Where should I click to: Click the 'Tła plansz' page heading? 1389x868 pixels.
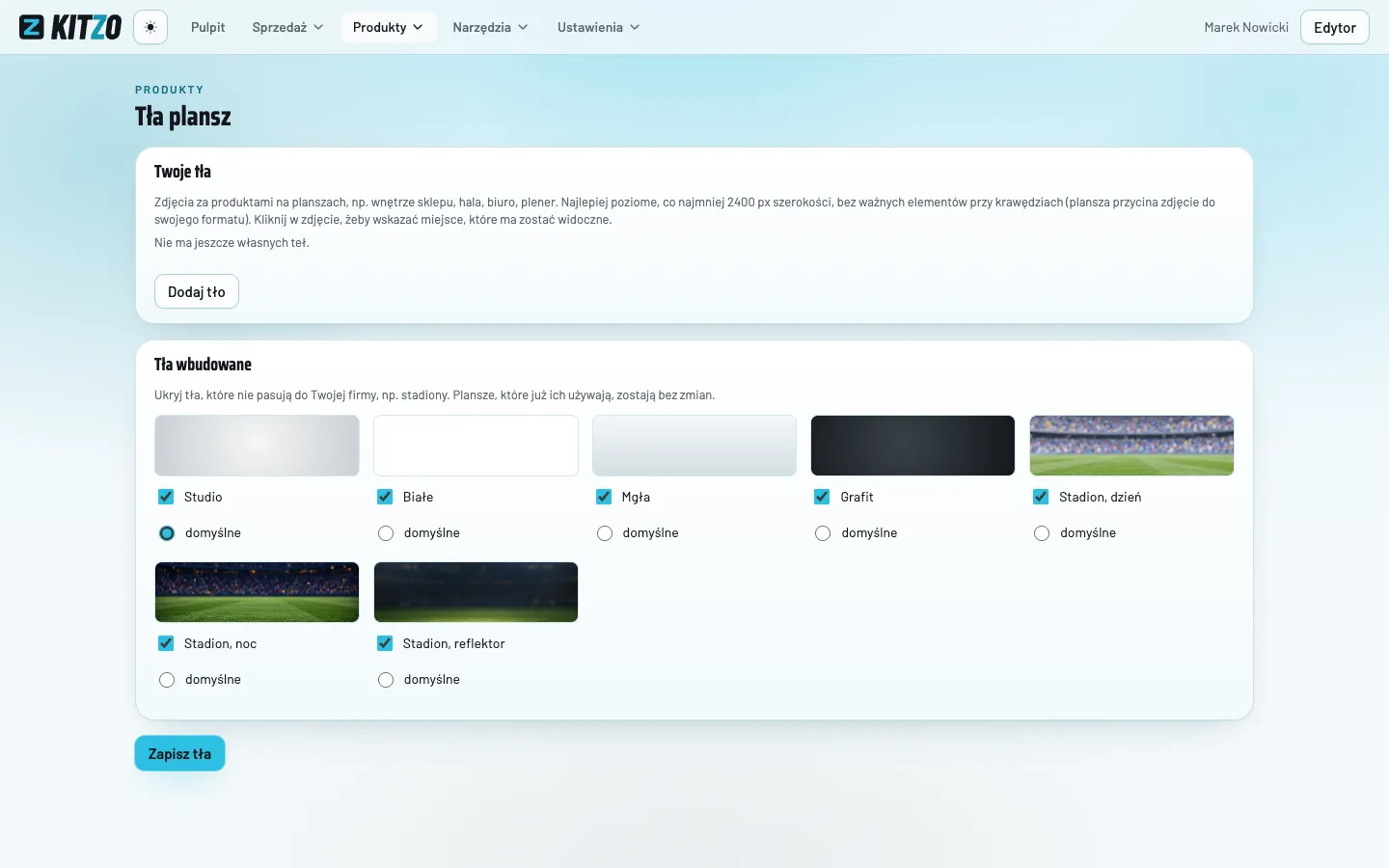coord(183,117)
